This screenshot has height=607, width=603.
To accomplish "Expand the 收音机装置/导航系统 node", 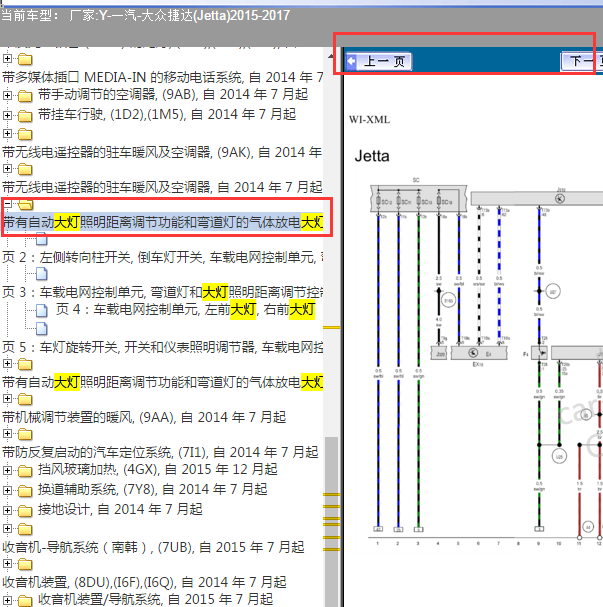I will coord(7,600).
